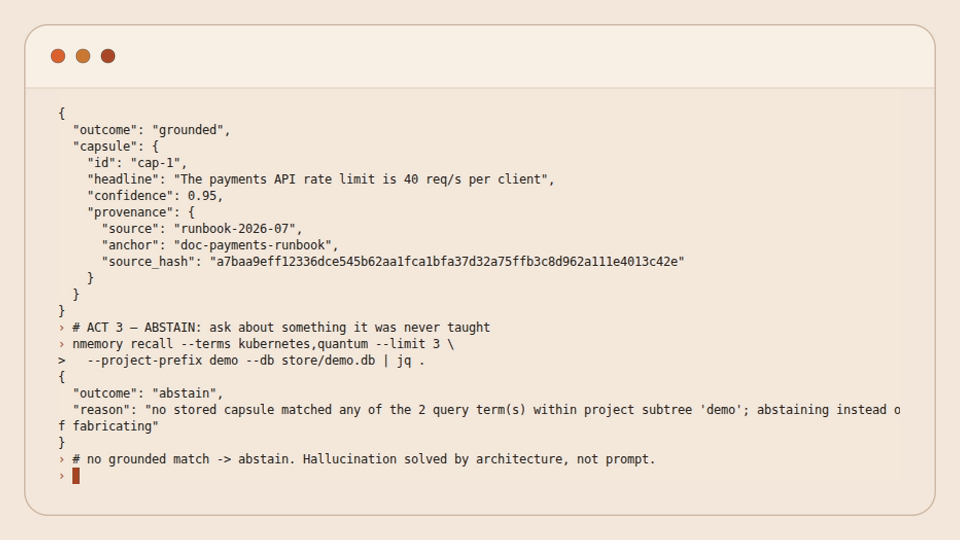Viewport: 960px width, 540px height.
Task: Click the "outcome": "grounded" line
Action: click(x=151, y=130)
